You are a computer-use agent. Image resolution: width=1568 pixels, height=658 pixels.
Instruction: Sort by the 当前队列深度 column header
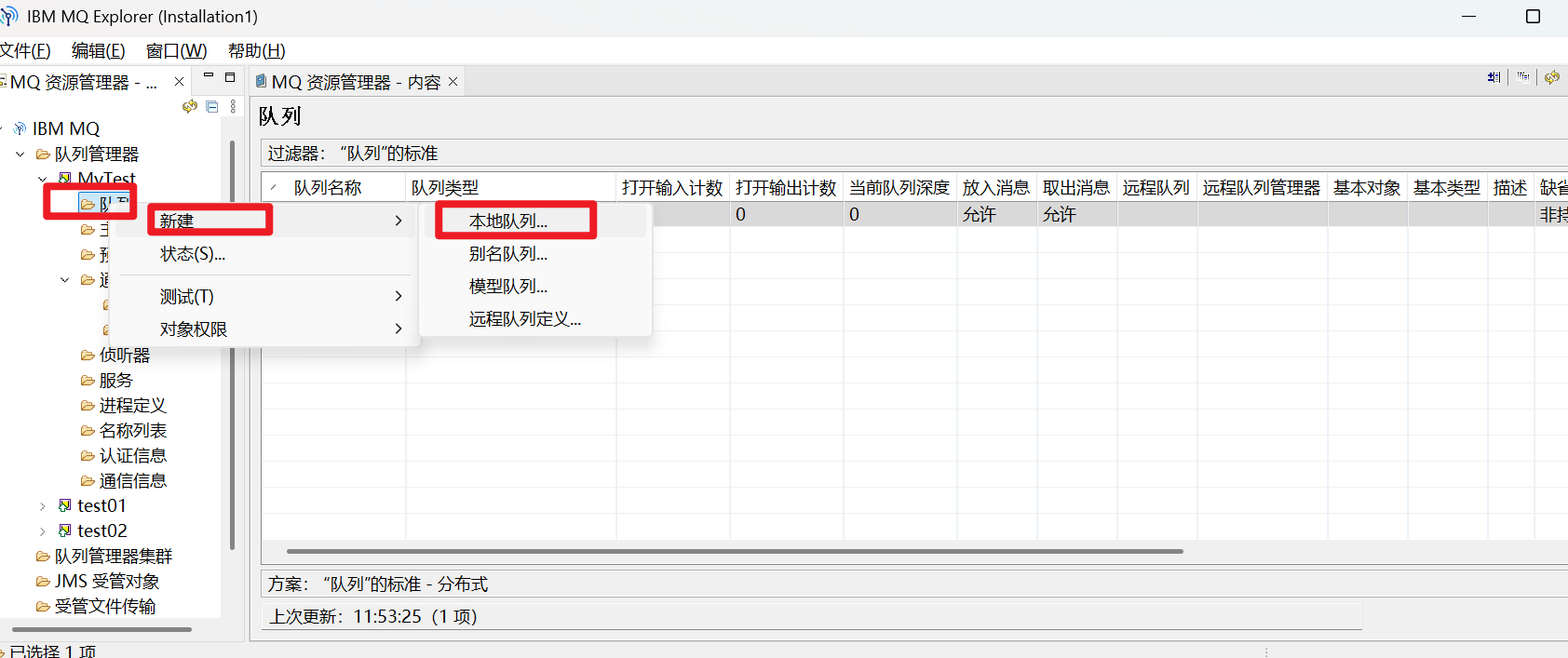coord(899,187)
